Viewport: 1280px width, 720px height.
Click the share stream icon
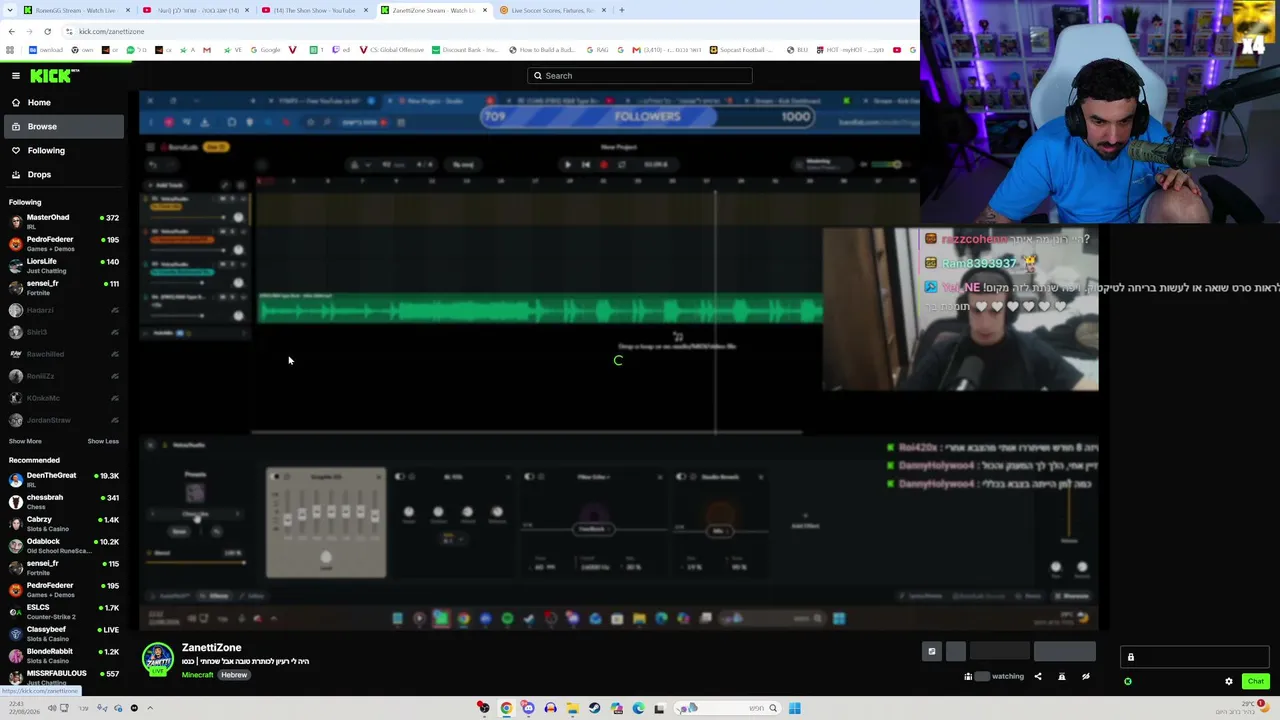1037,677
